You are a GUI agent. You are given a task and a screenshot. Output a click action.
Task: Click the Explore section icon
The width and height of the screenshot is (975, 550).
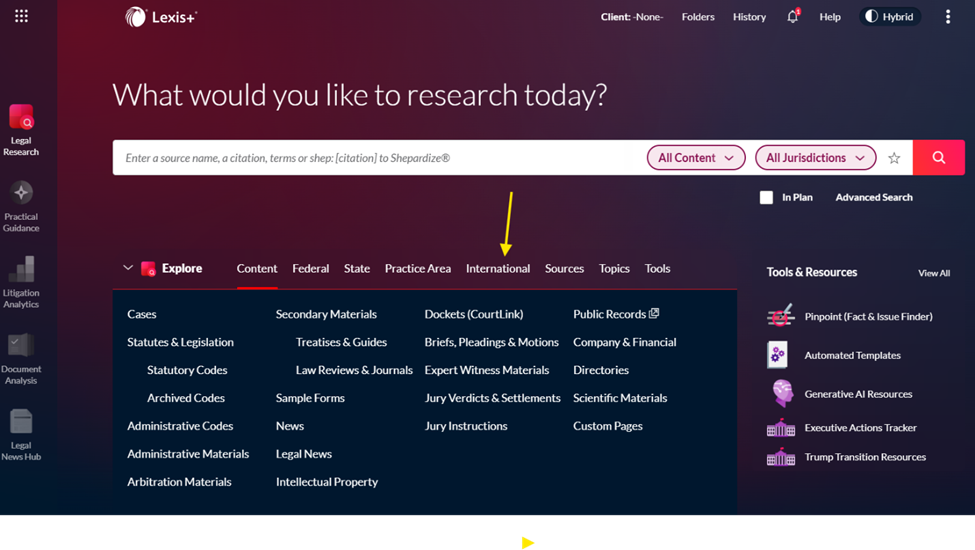pyautogui.click(x=148, y=268)
